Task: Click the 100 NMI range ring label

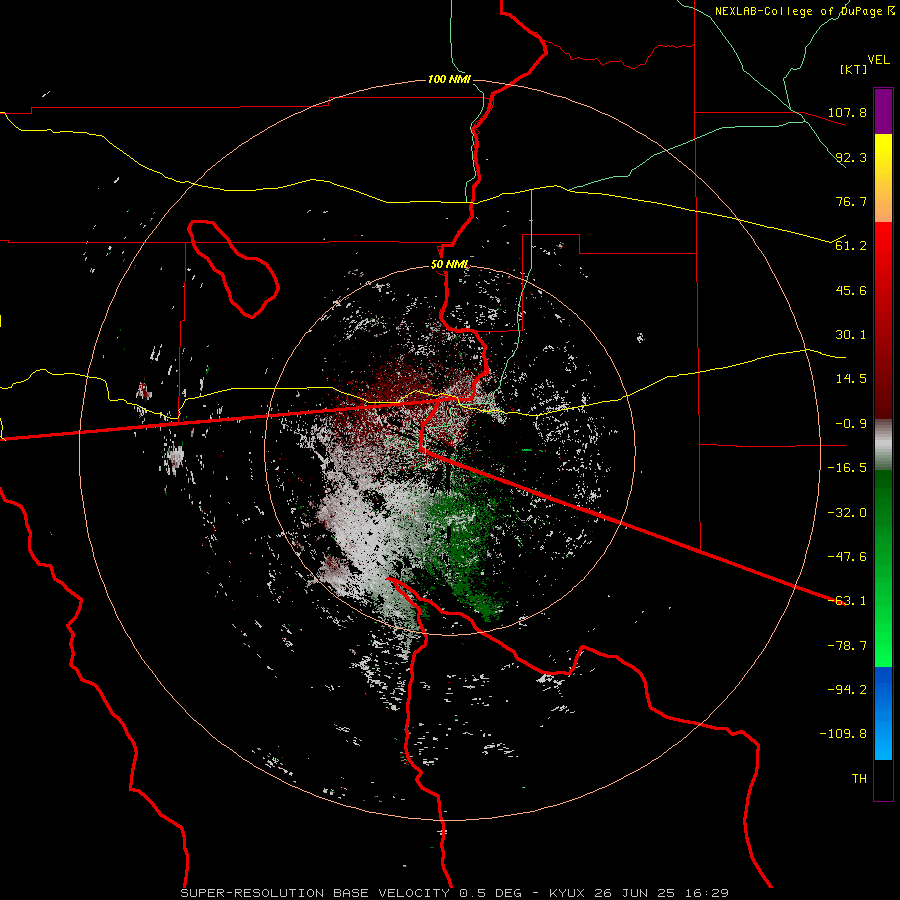Action: click(449, 79)
